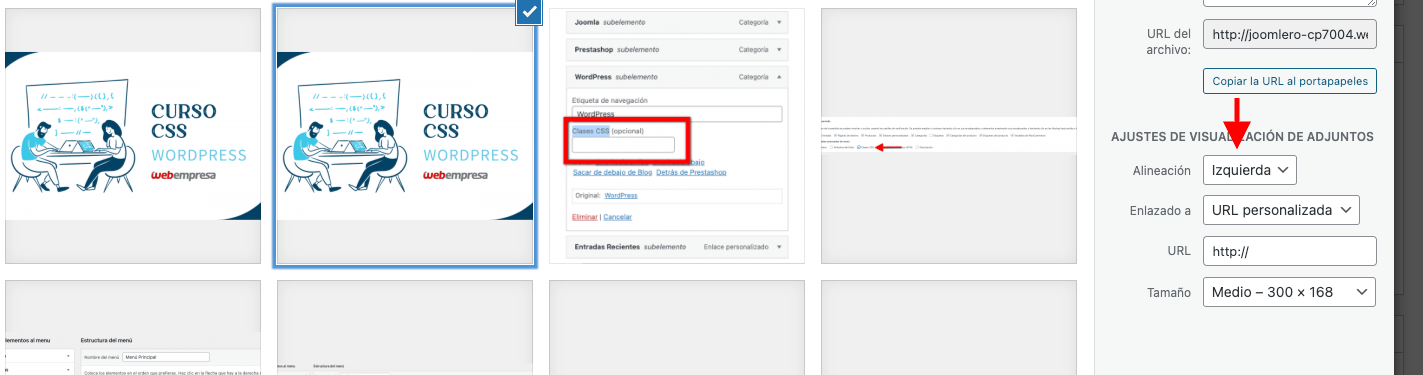Screen dimensions: 1423x375
Task: Open the Alineación dropdown set to Izquierda
Action: coord(1250,170)
